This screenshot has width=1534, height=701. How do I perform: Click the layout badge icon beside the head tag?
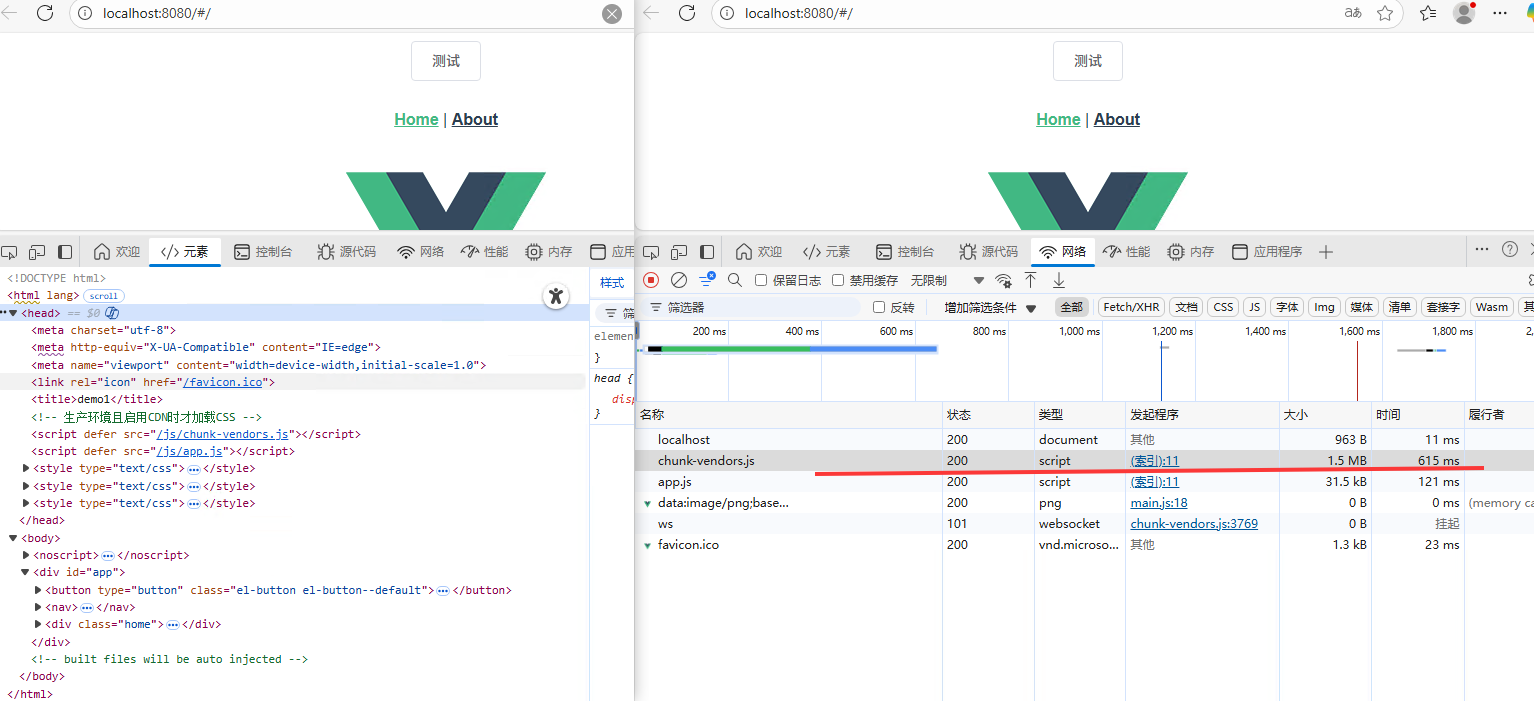[x=112, y=313]
